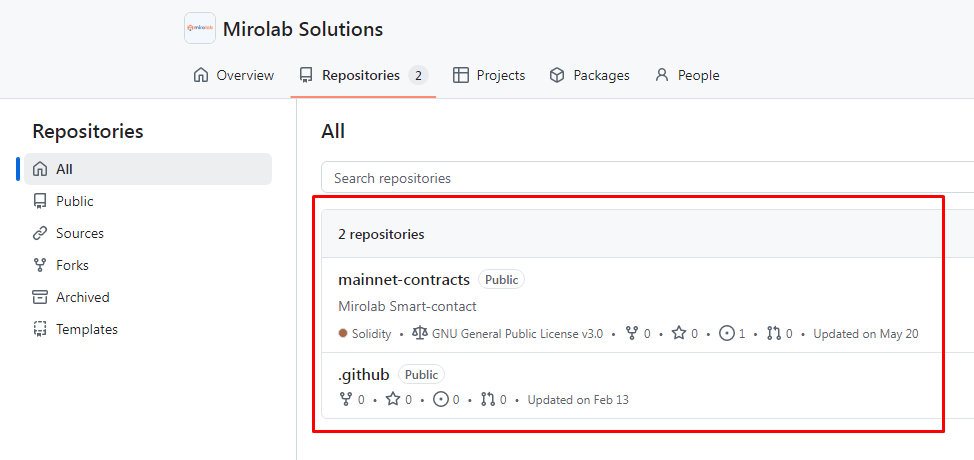
Task: Select the Repositories tab
Action: [x=363, y=75]
